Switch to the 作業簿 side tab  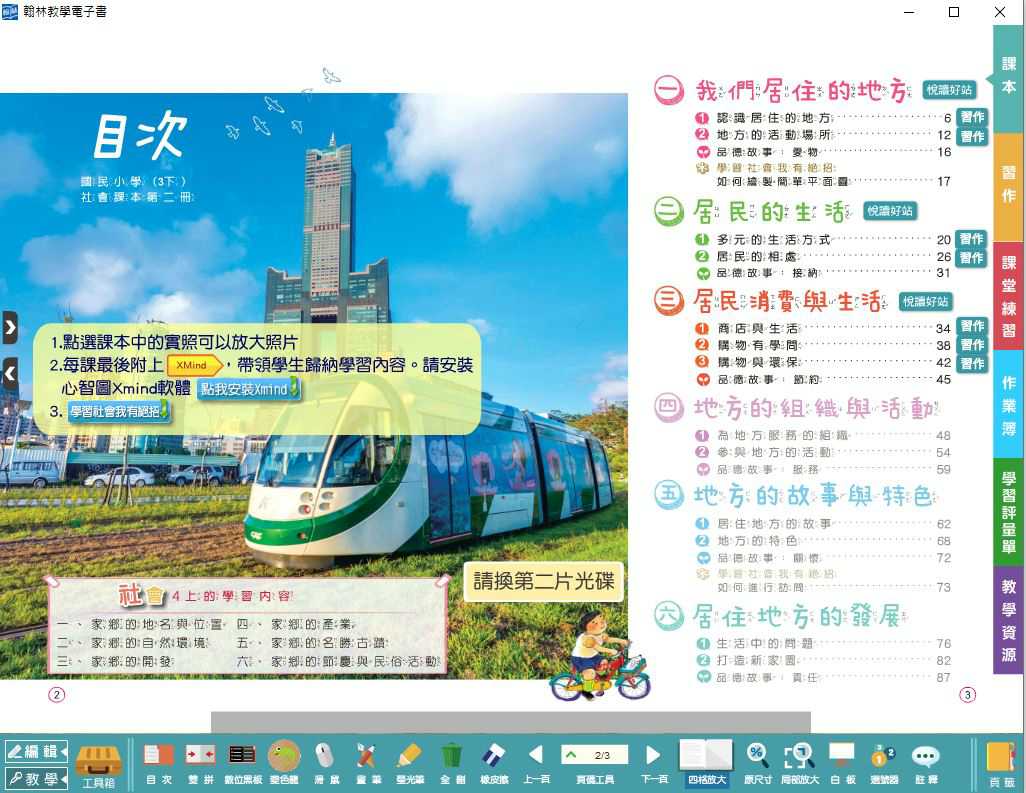pos(1008,404)
